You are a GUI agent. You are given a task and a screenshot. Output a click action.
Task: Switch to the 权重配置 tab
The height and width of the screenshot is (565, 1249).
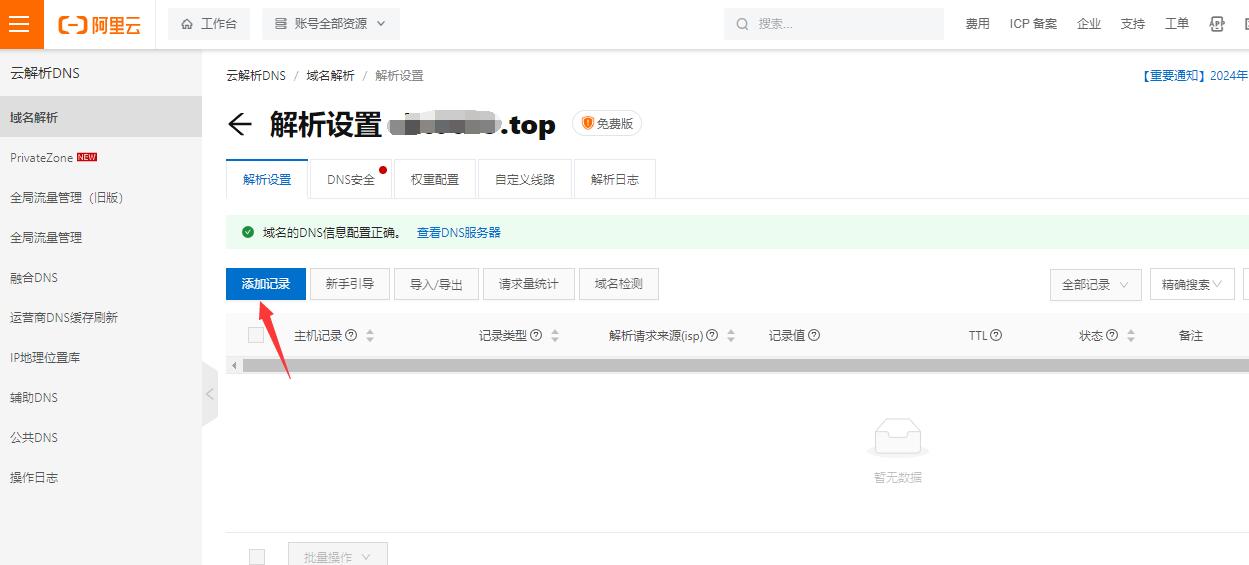coord(435,179)
